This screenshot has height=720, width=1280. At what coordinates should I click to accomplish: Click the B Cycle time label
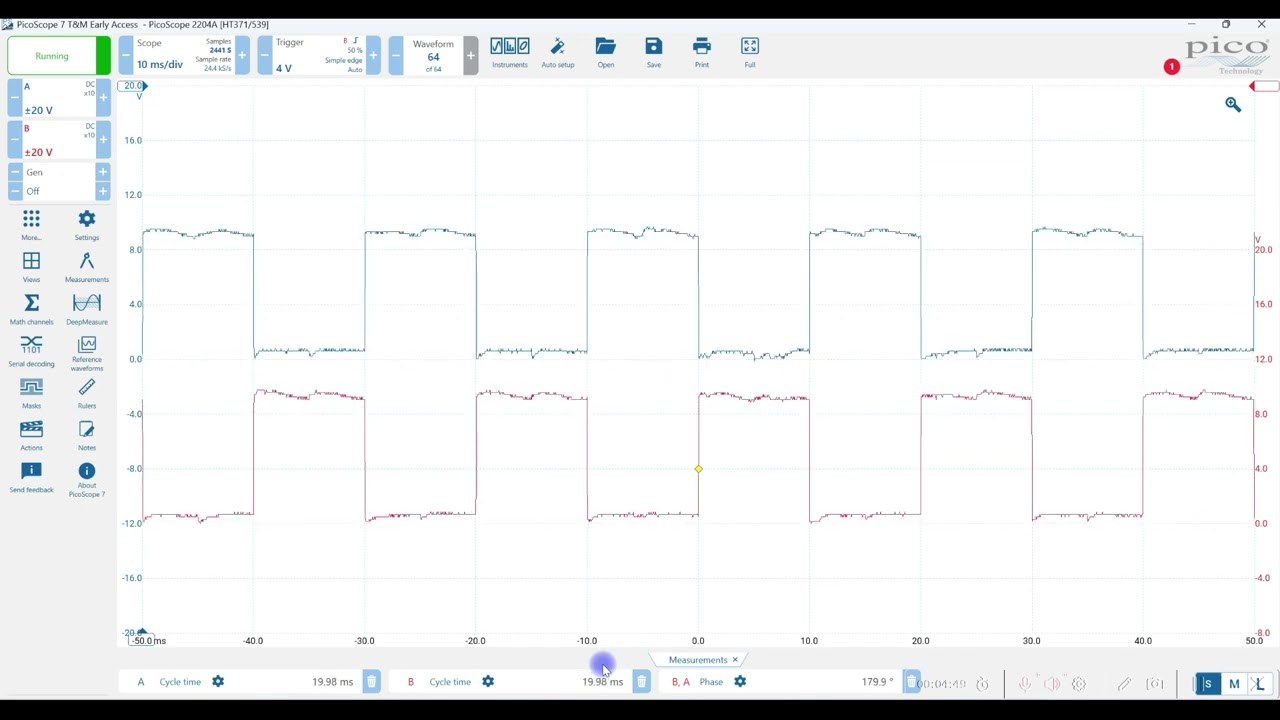coord(450,682)
